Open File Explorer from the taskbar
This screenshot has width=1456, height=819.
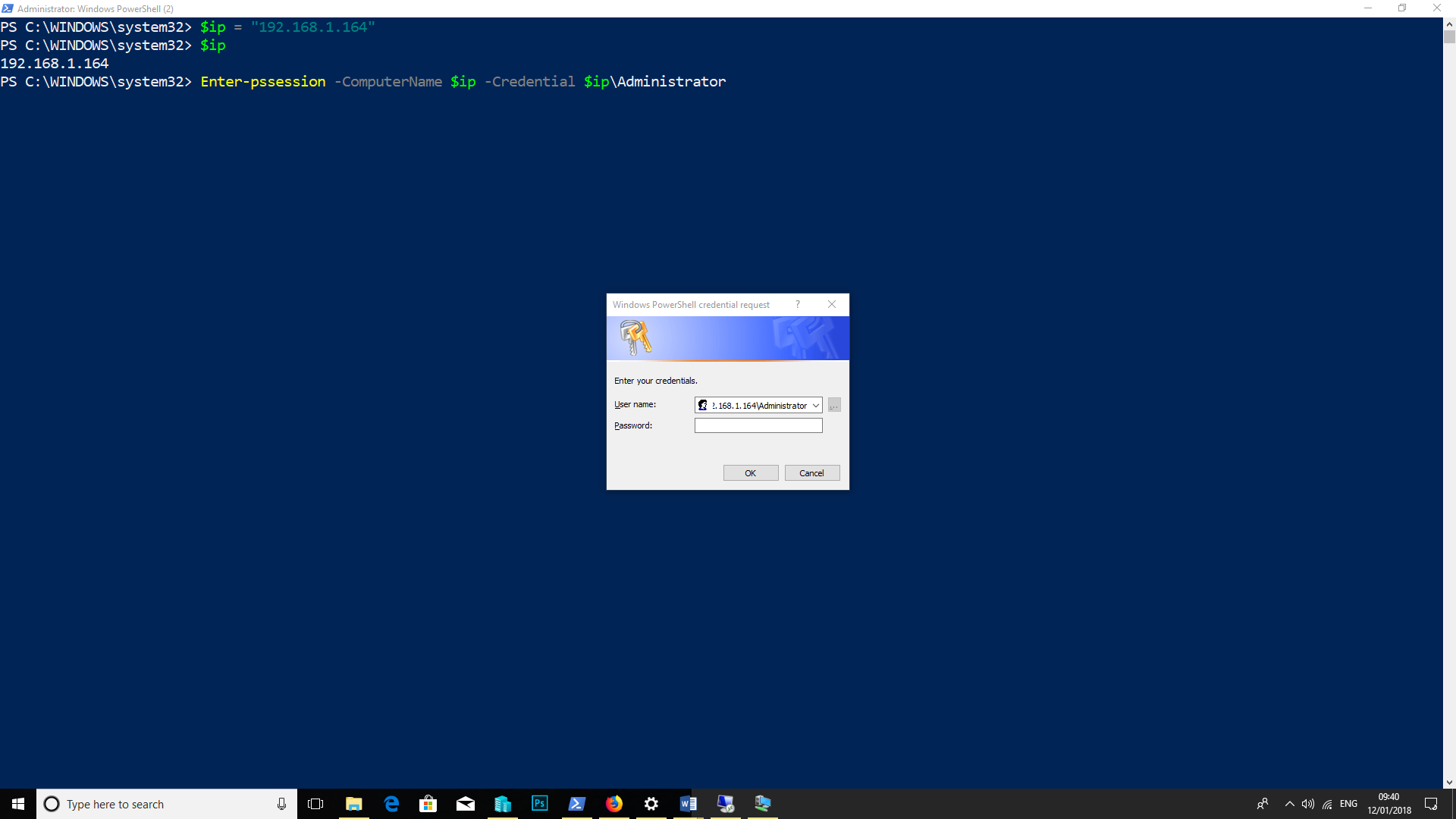[353, 804]
